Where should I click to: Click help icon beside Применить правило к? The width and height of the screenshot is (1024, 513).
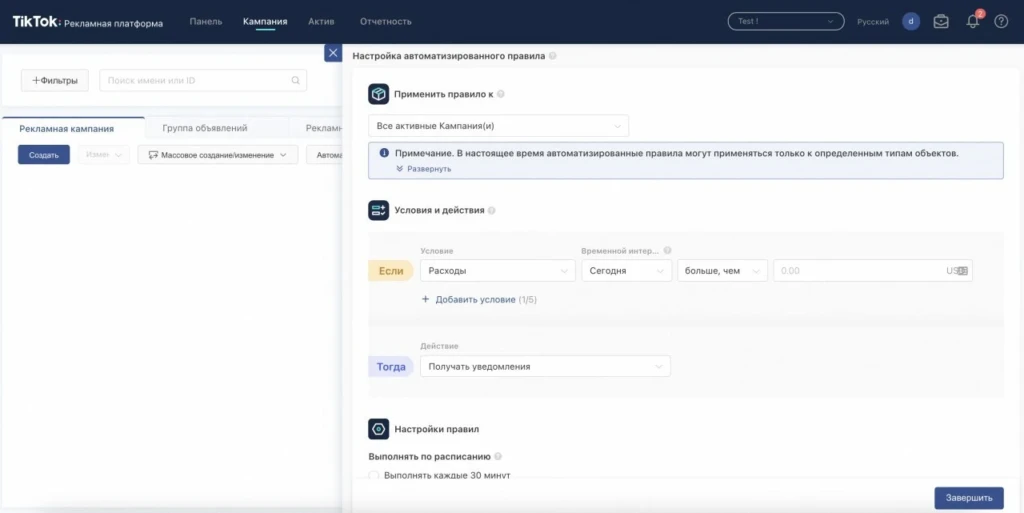tap(501, 94)
